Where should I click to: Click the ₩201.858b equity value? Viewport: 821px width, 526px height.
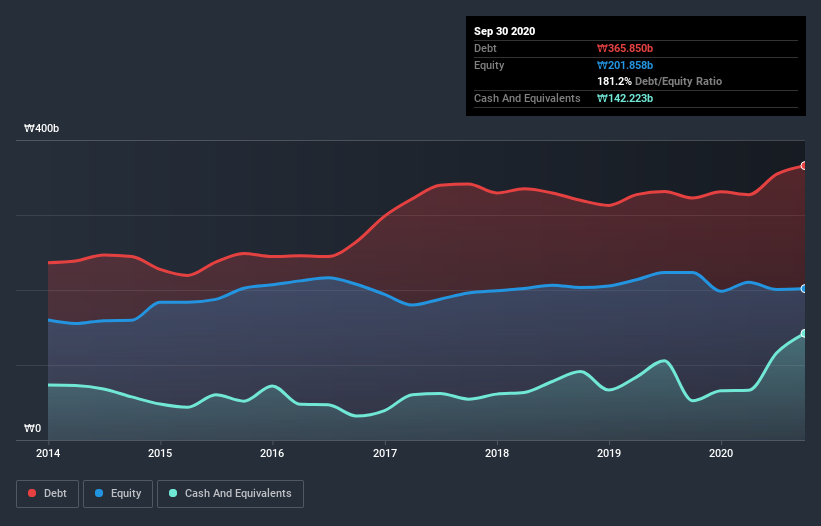(x=625, y=65)
